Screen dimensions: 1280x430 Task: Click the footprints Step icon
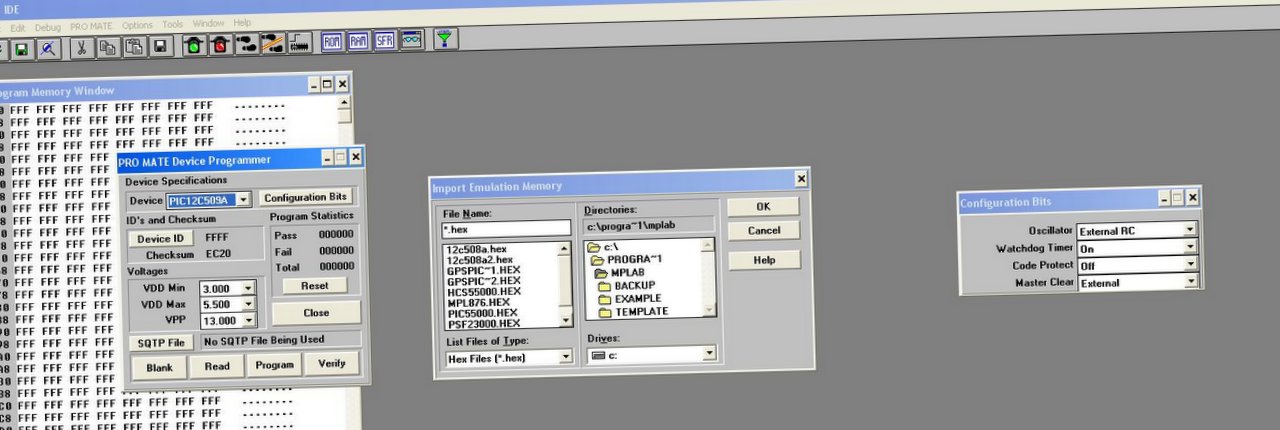tap(247, 43)
